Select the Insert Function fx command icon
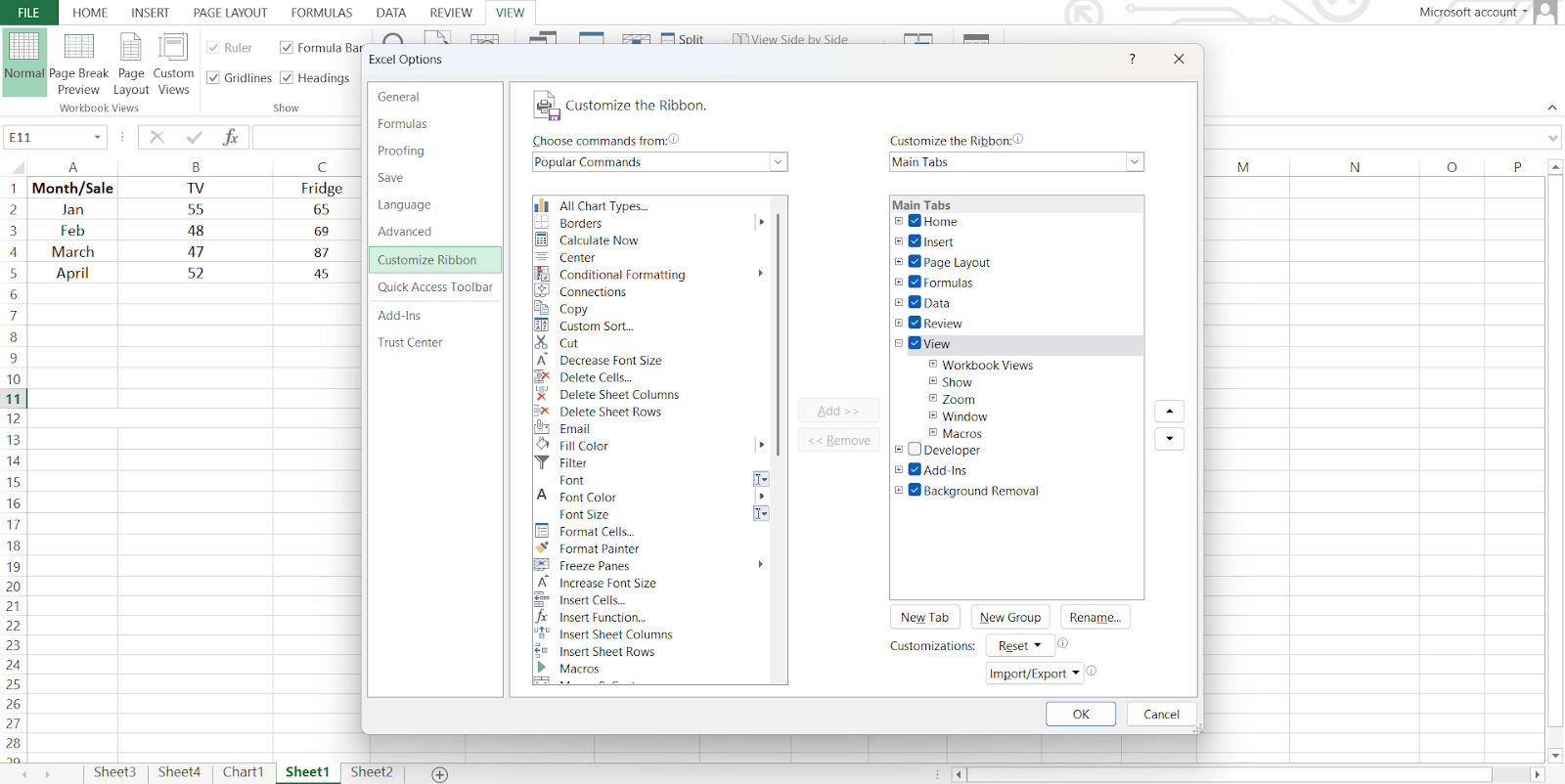Screen dimensions: 1565x784 (x=541, y=617)
